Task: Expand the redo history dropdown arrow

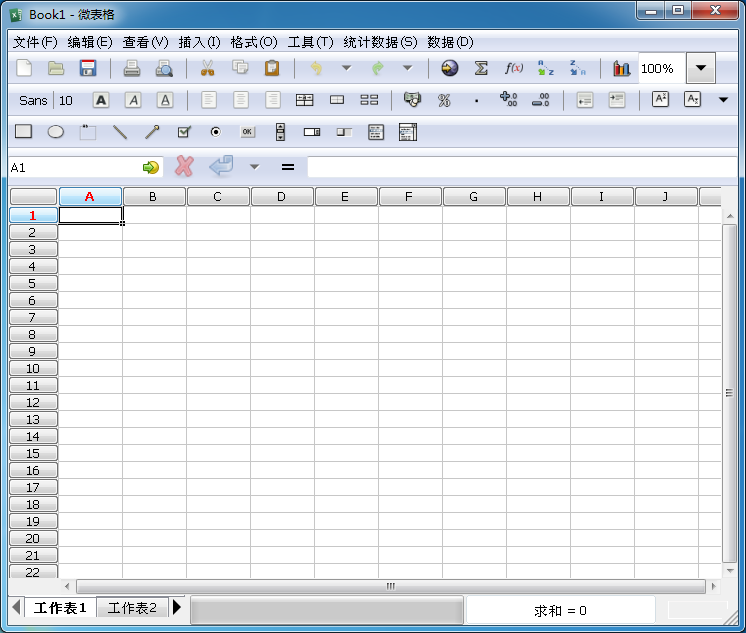Action: coord(407,69)
